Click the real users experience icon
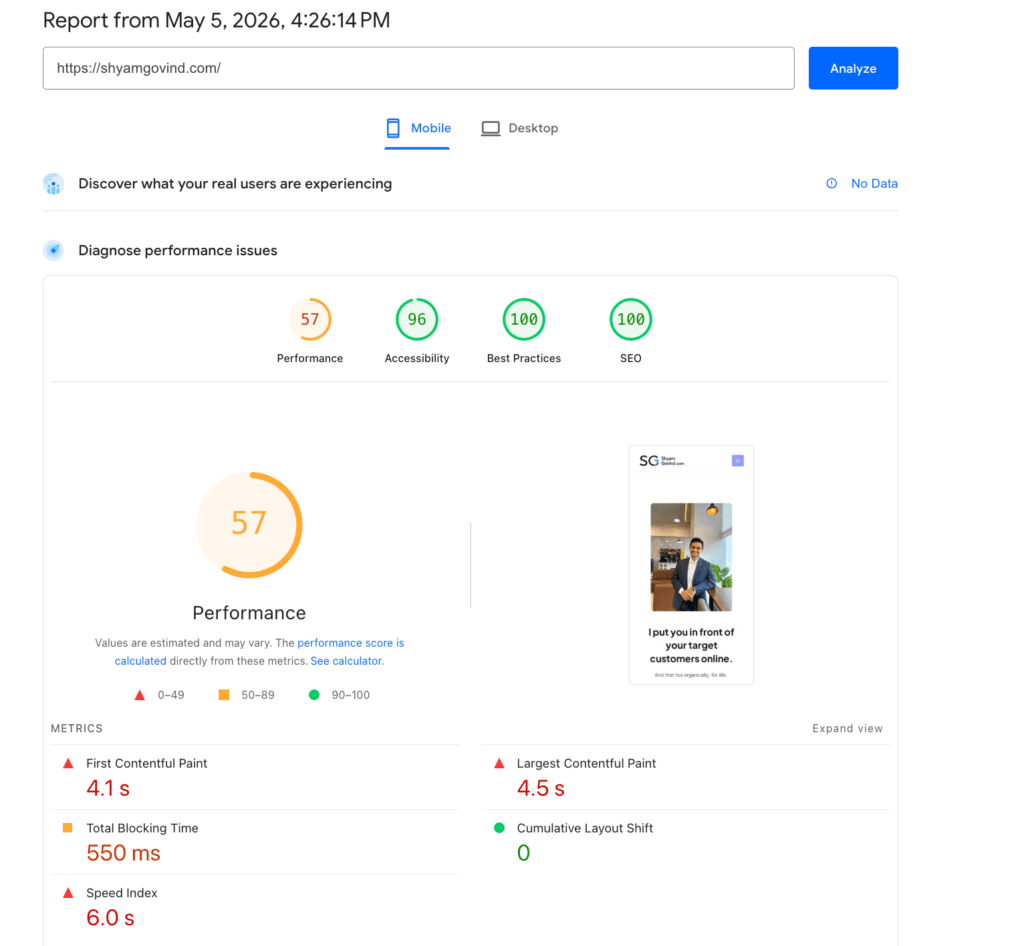 click(x=54, y=184)
